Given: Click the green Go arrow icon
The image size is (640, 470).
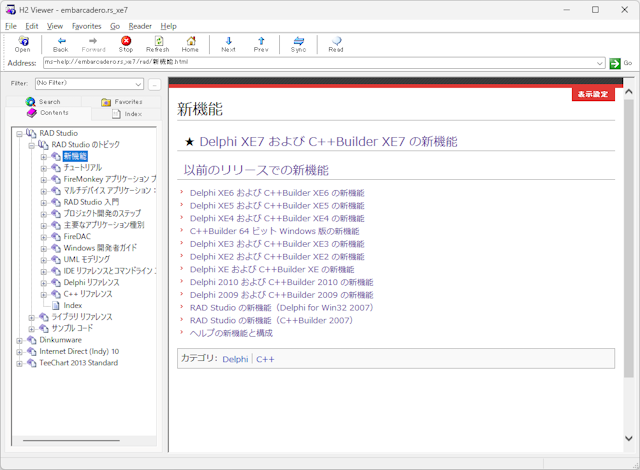Looking at the screenshot, I should click(x=615, y=63).
